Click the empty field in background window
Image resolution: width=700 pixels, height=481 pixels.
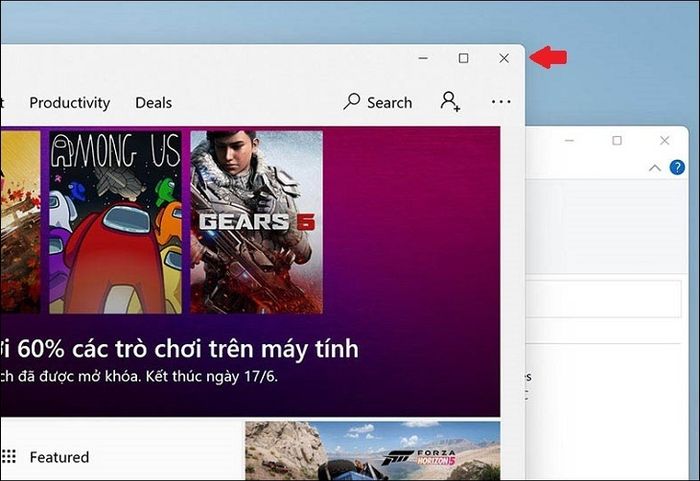[x=604, y=299]
